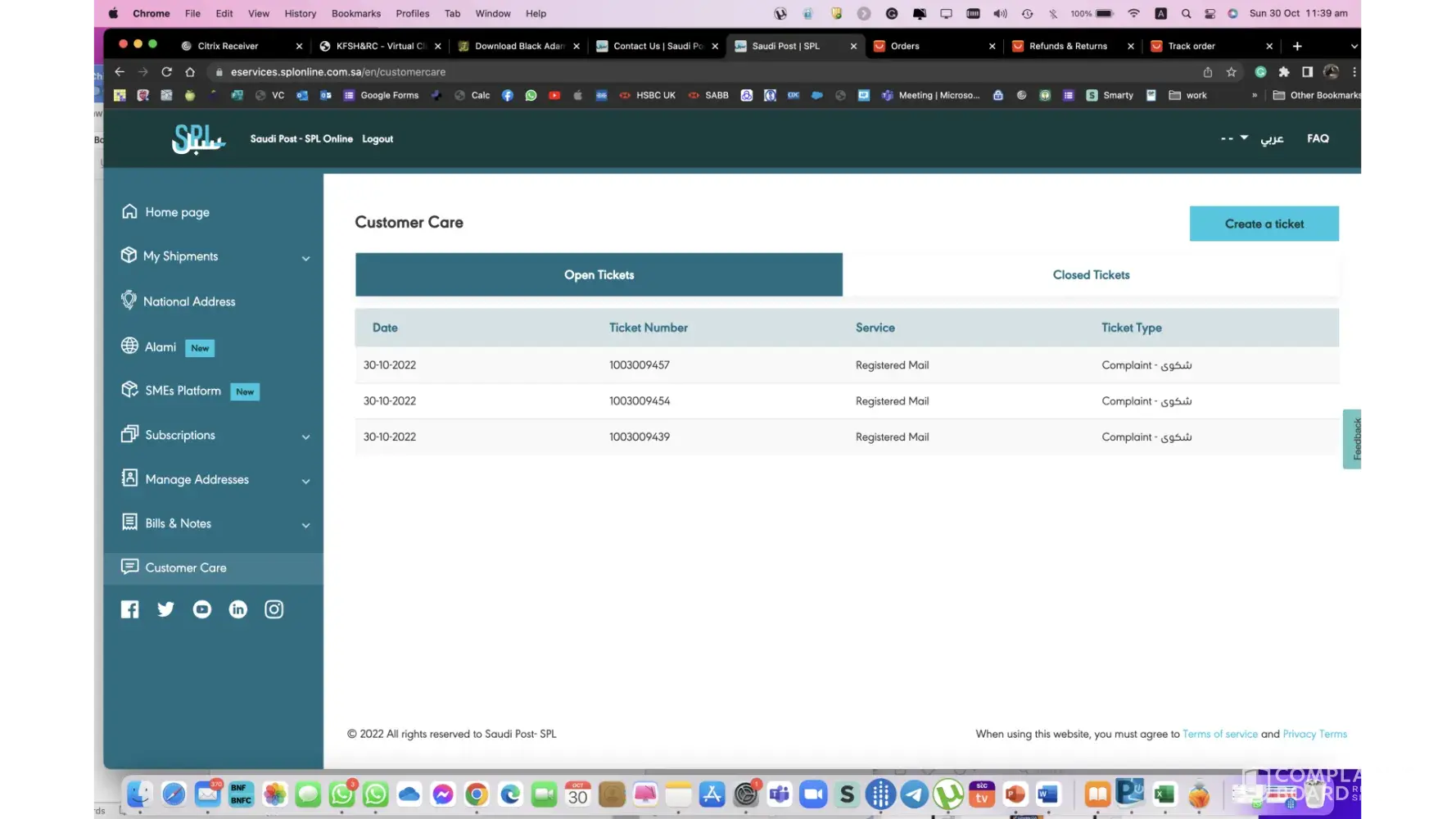Open the Instagram social icon in sidebar

click(274, 609)
